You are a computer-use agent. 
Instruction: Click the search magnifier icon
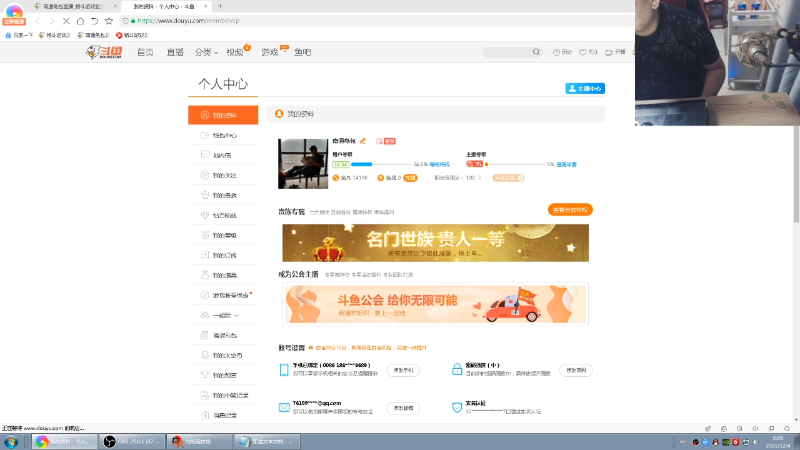[x=536, y=52]
